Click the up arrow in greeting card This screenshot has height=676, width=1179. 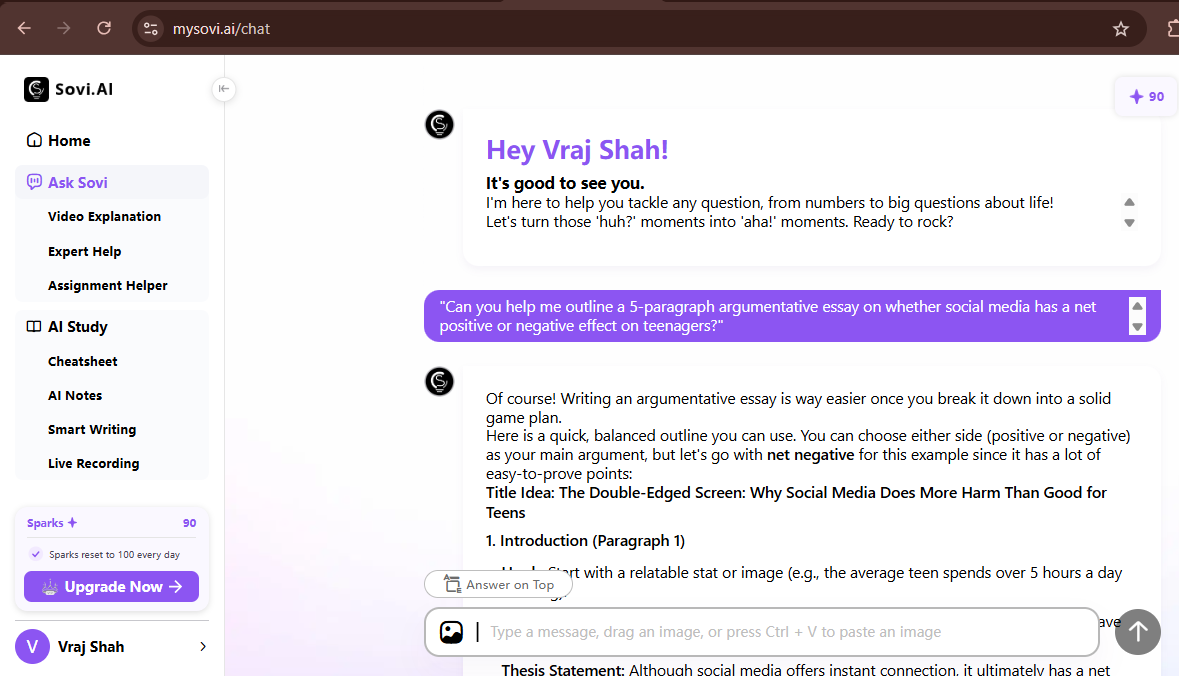[x=1129, y=202]
